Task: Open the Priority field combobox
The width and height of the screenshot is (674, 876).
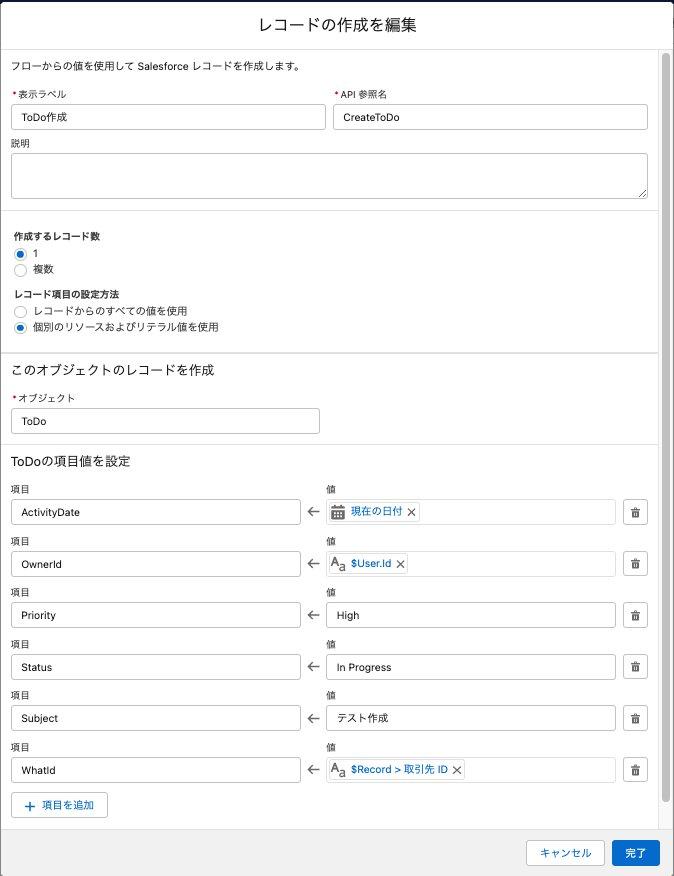Action: coord(156,615)
